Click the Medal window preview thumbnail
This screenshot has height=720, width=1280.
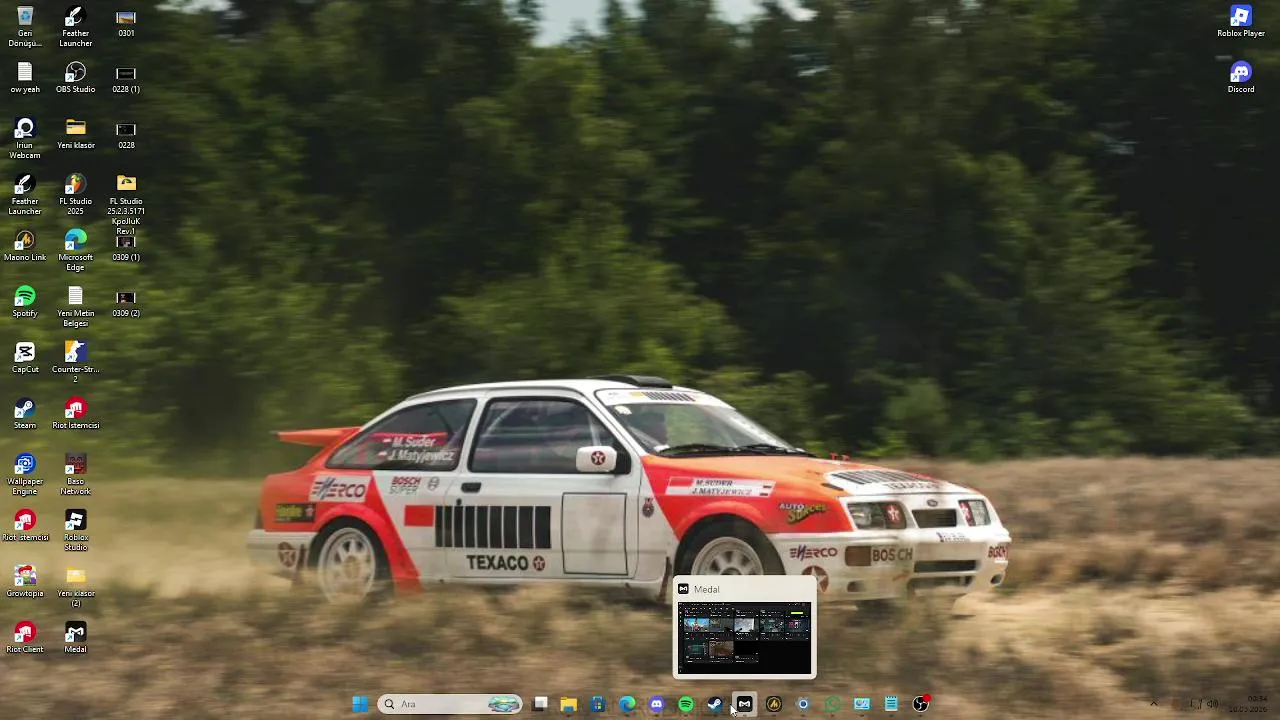click(x=744, y=639)
